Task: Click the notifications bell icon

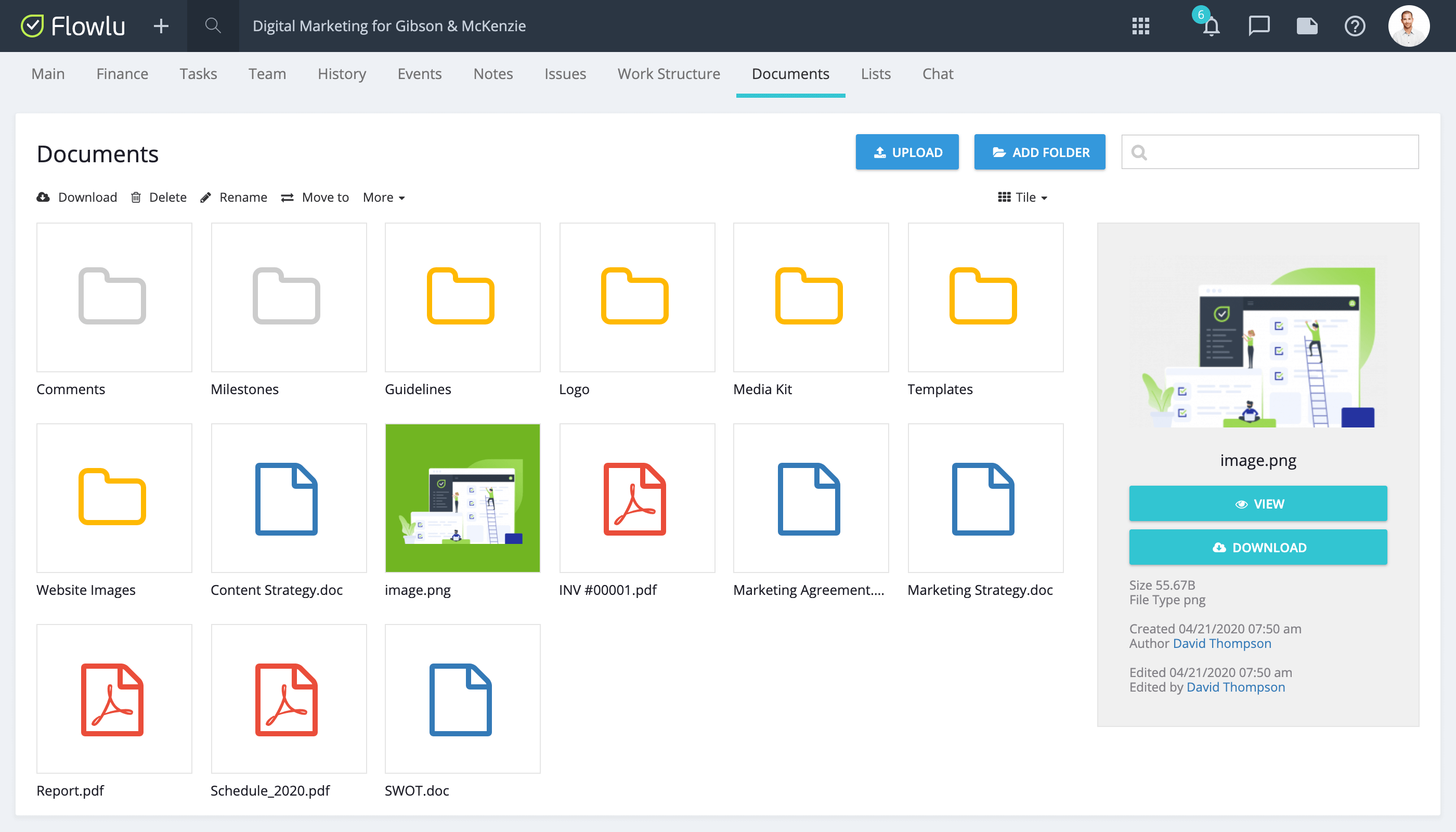Action: click(x=1210, y=27)
